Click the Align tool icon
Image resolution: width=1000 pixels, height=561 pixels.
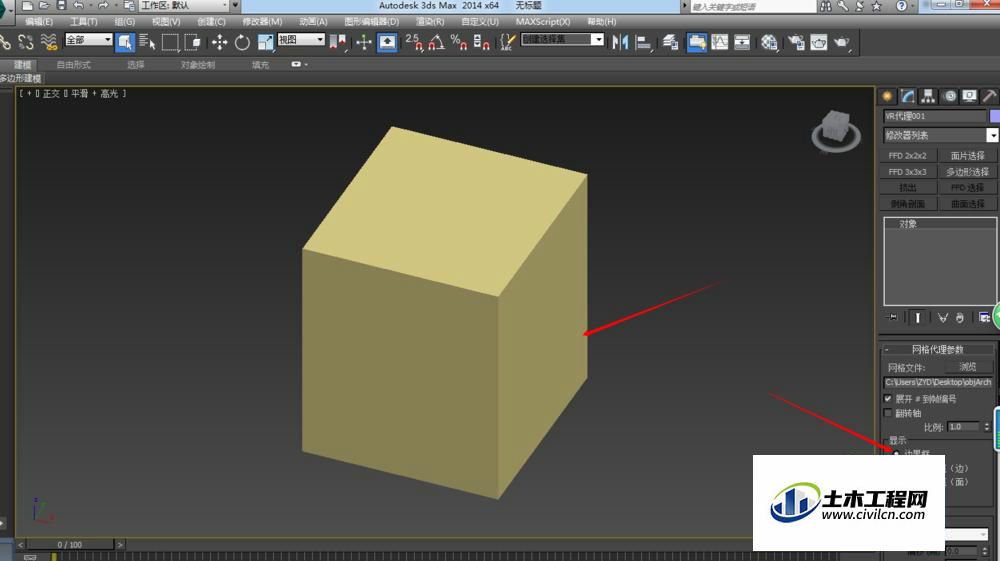coord(643,43)
